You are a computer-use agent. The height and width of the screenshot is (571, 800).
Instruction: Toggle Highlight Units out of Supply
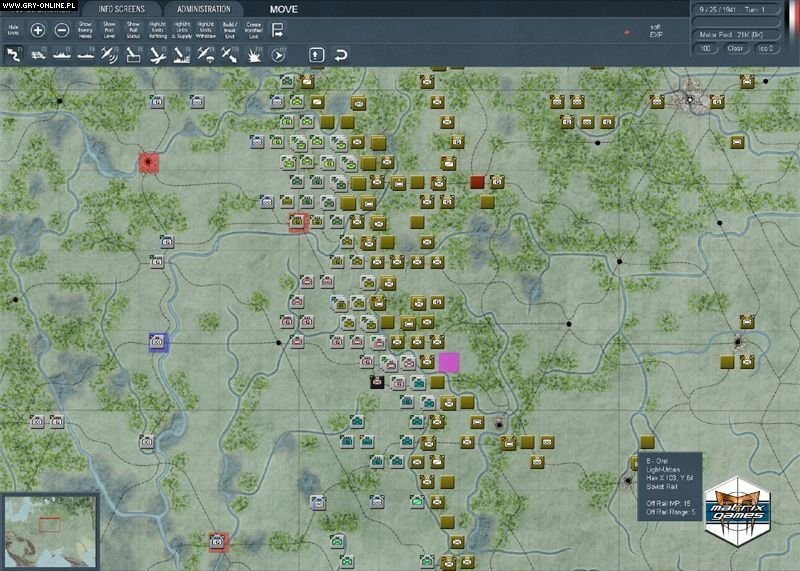182,30
